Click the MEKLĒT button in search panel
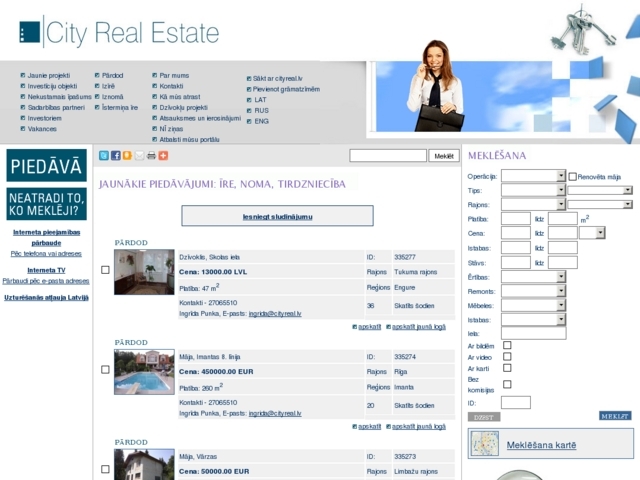This screenshot has width=640, height=480. pos(615,416)
